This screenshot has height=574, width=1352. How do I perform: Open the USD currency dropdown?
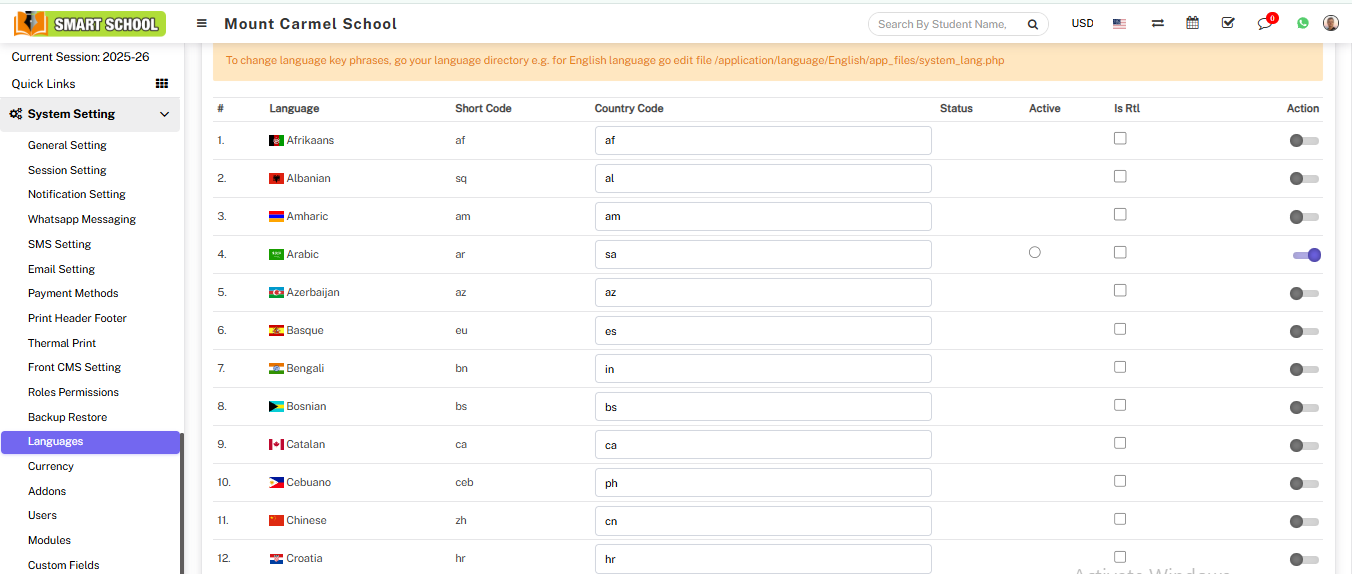[1082, 23]
